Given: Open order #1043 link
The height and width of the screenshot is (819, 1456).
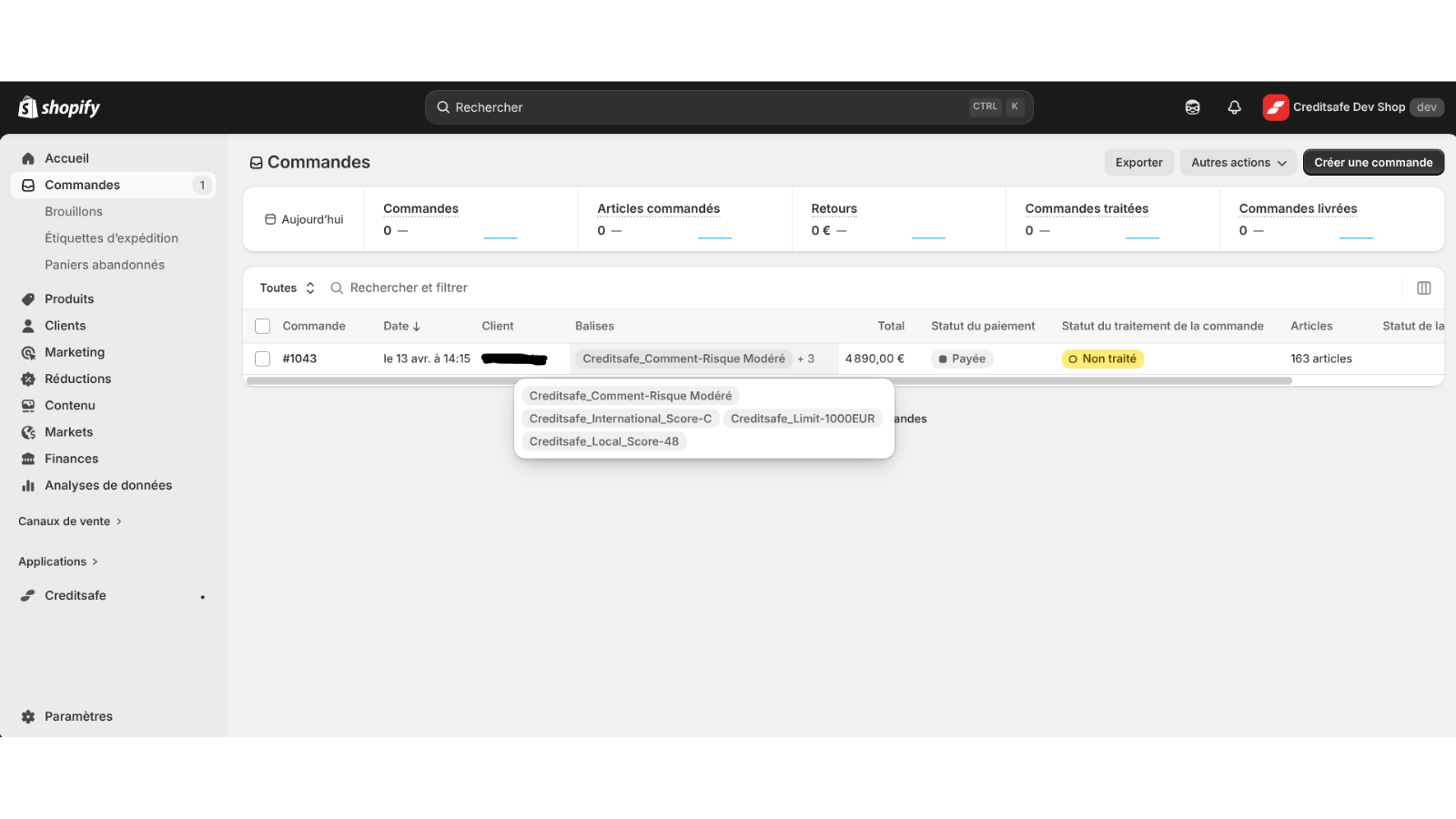Looking at the screenshot, I should pos(299,359).
